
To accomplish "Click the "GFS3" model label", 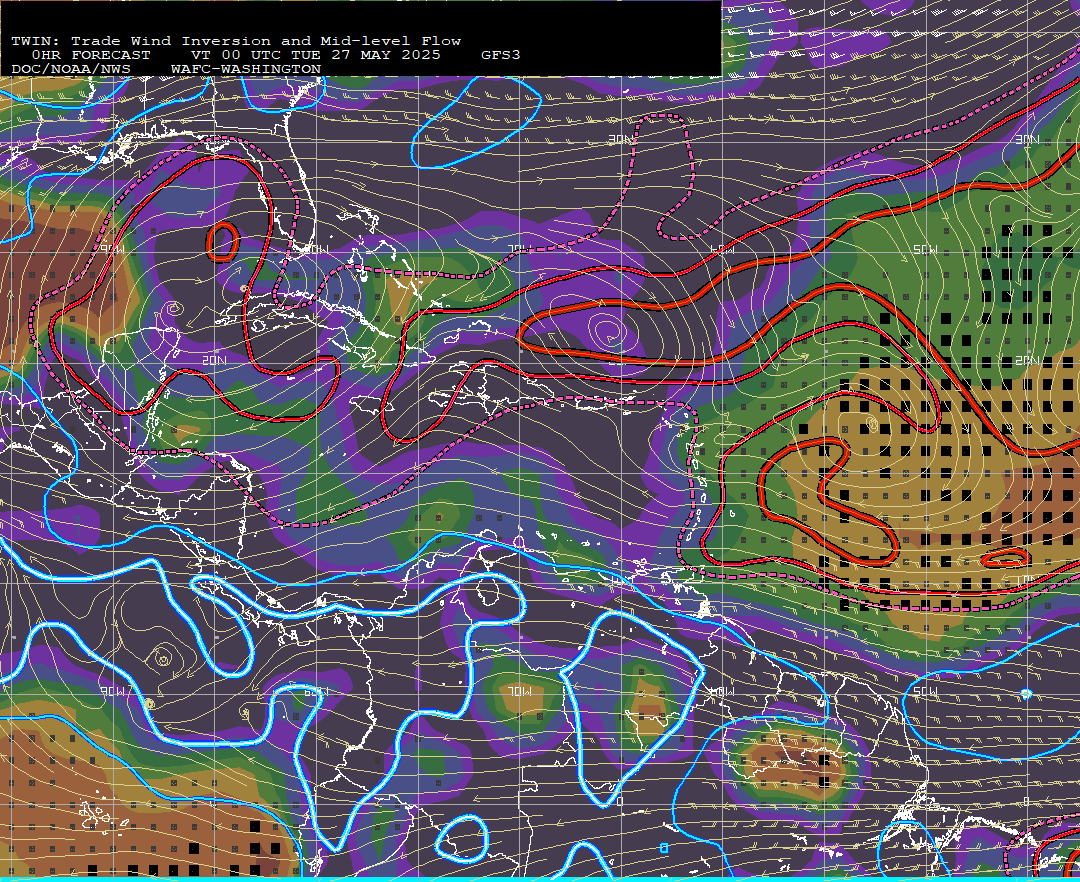I will pos(501,55).
